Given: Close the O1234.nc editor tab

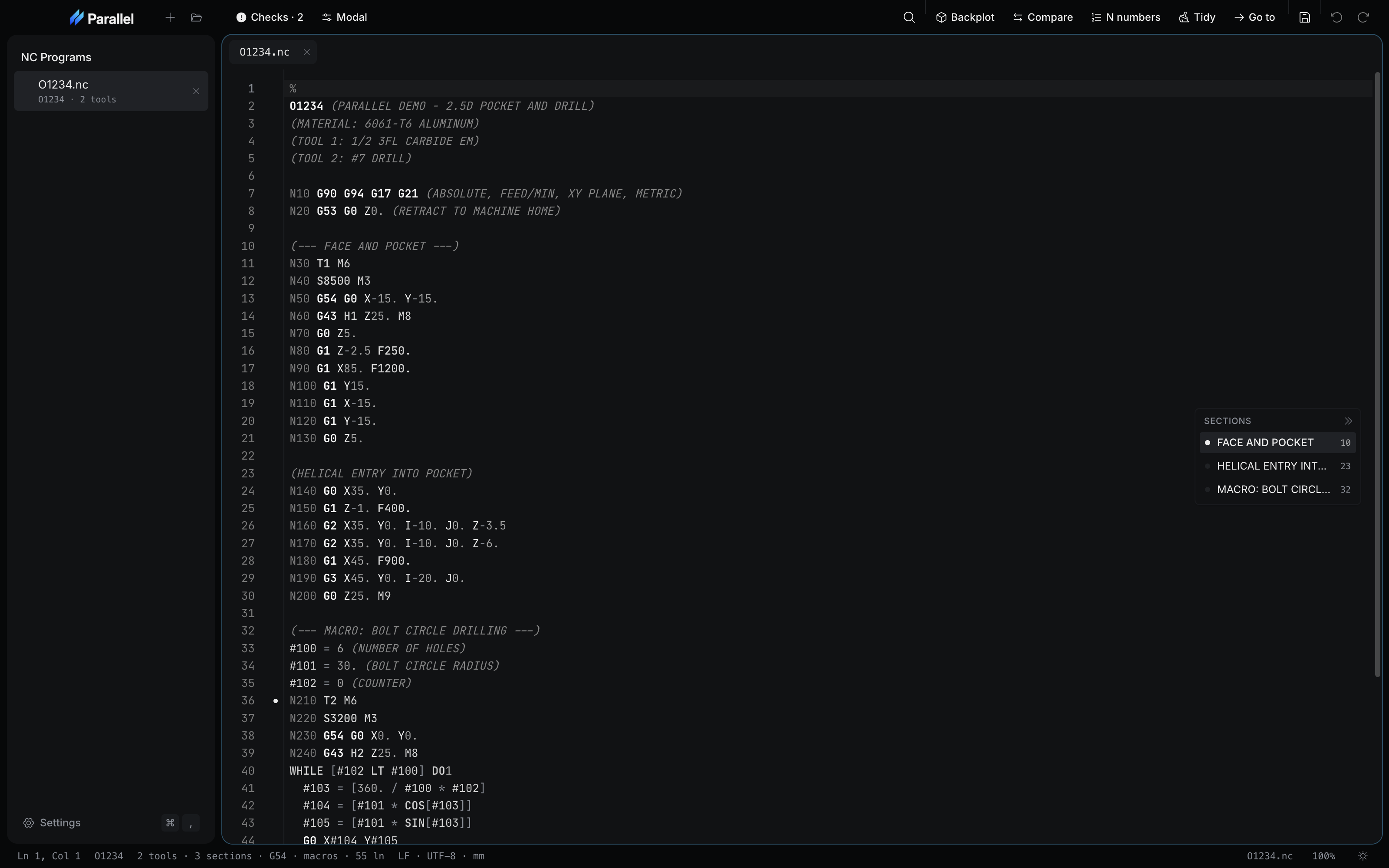Looking at the screenshot, I should tap(307, 52).
